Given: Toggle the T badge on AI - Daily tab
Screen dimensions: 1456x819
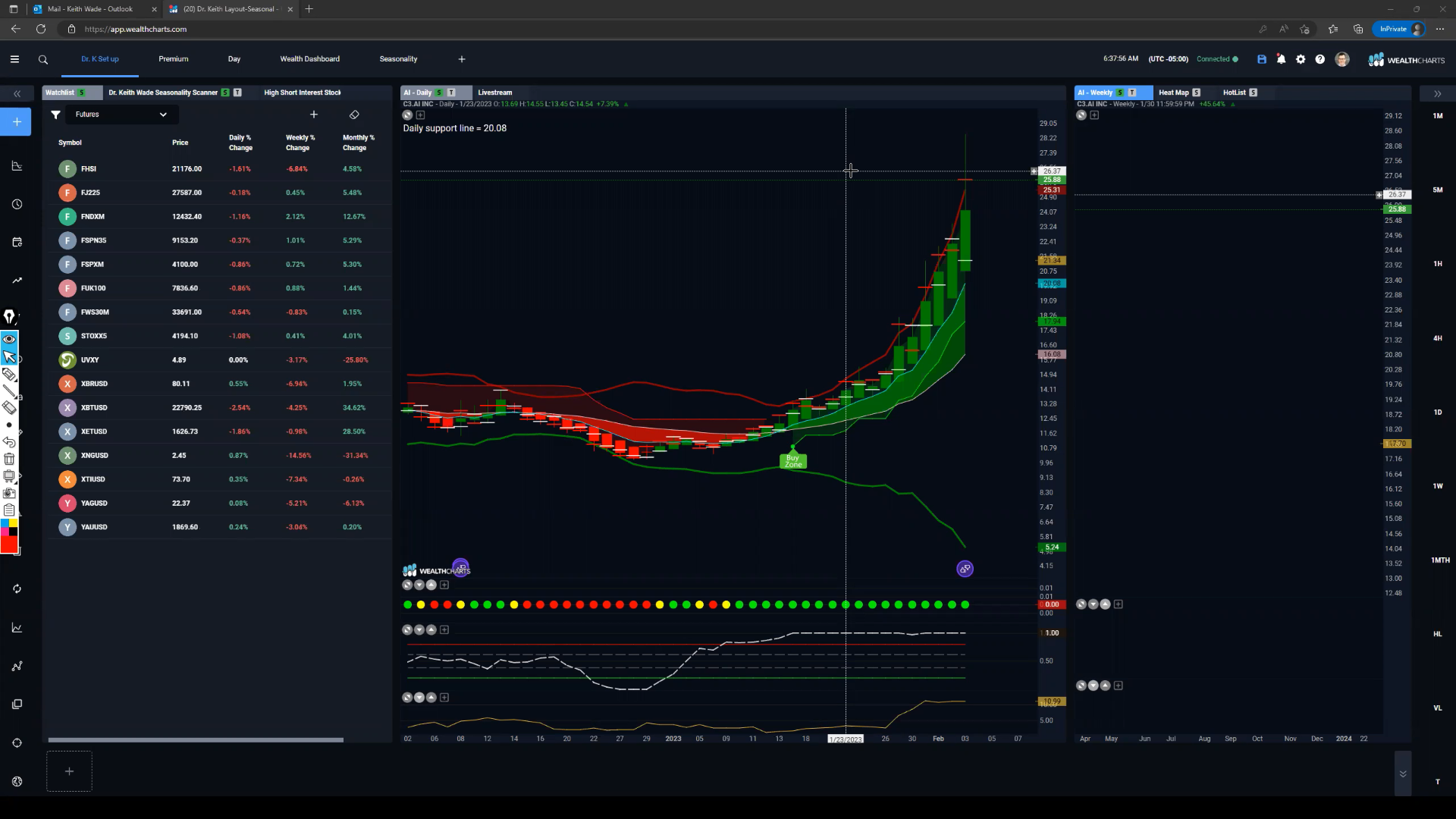Looking at the screenshot, I should [451, 93].
